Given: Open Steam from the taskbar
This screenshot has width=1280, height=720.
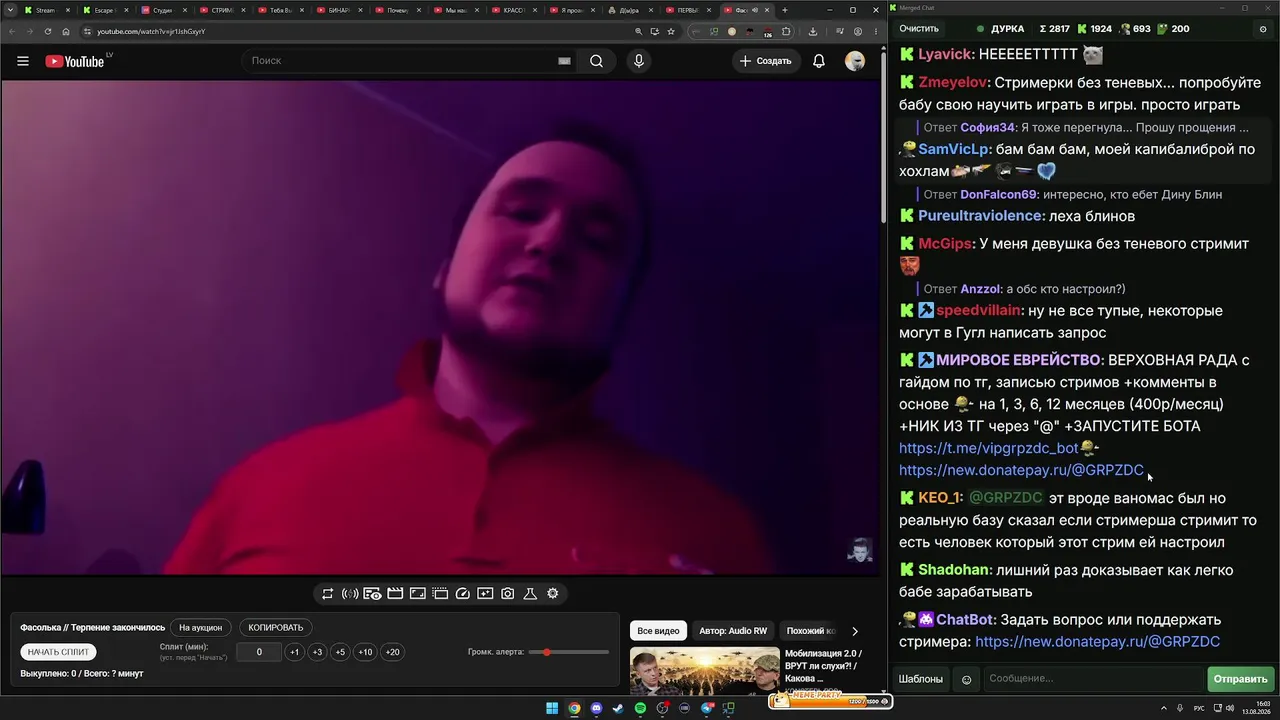Looking at the screenshot, I should [618, 708].
